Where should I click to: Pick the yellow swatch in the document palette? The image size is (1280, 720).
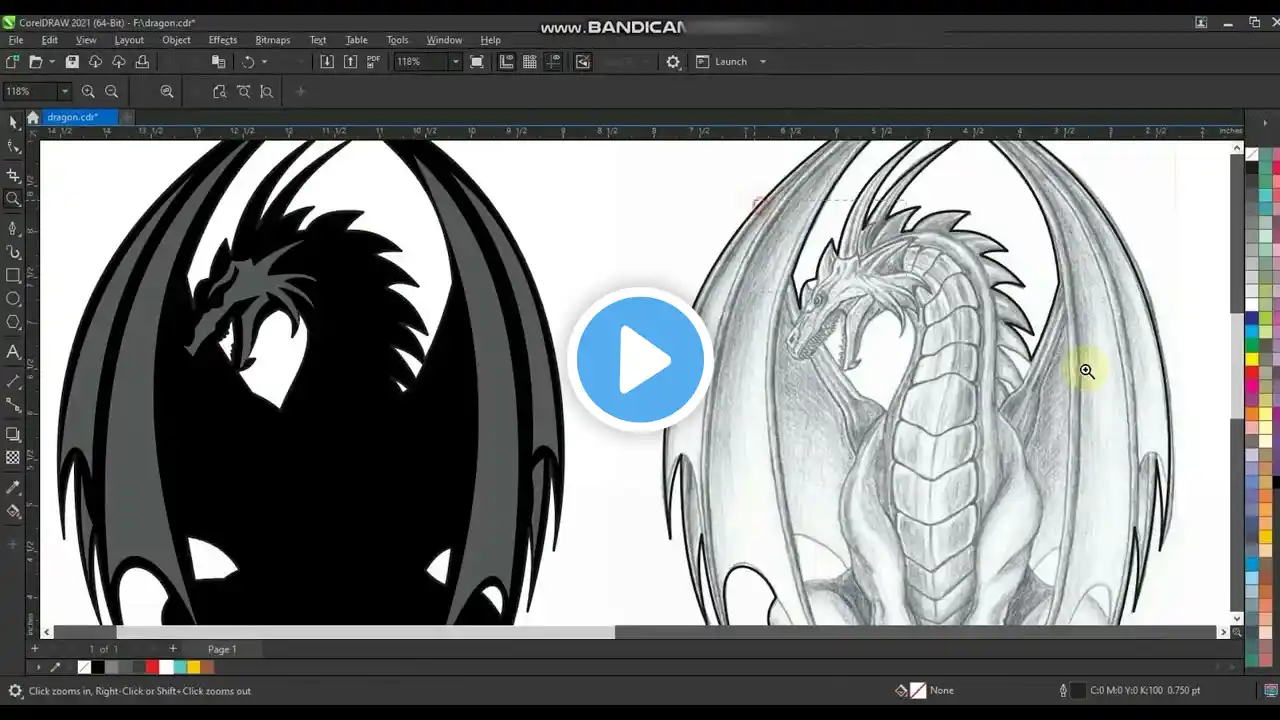[194, 667]
